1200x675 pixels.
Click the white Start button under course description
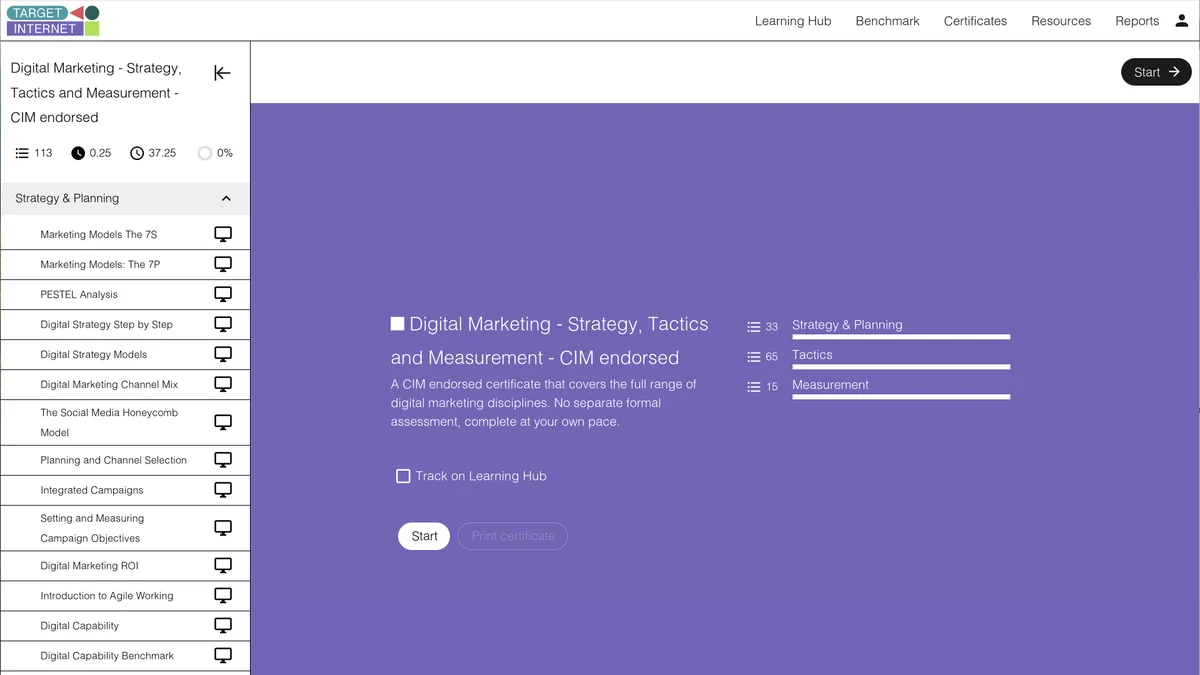[x=424, y=536]
